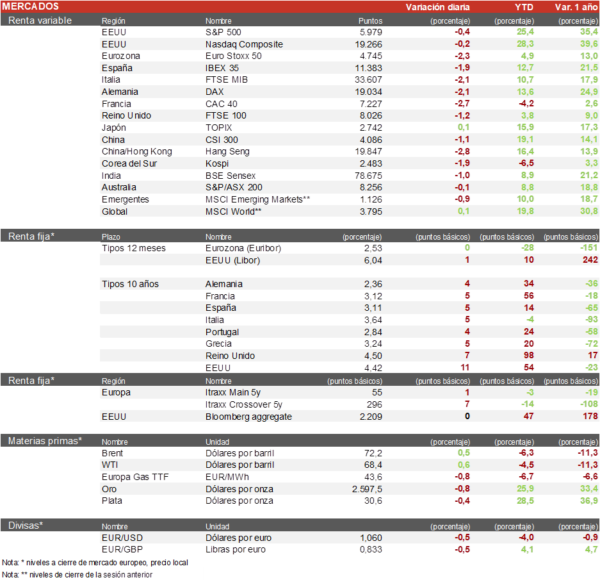Click the Var. 1 año column header
Screen dimensions: 600x580
click(572, 7)
